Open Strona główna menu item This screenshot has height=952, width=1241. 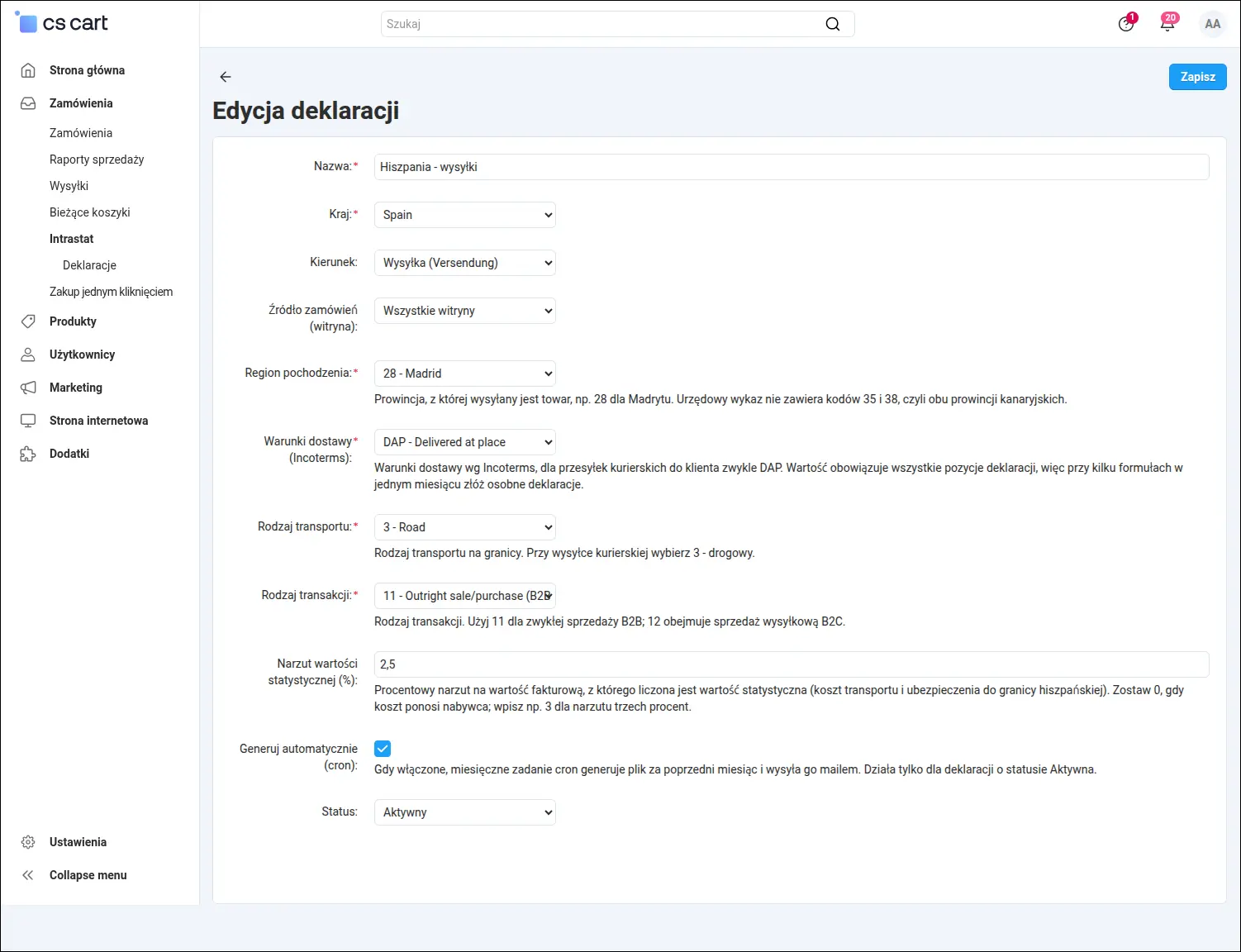coord(87,70)
